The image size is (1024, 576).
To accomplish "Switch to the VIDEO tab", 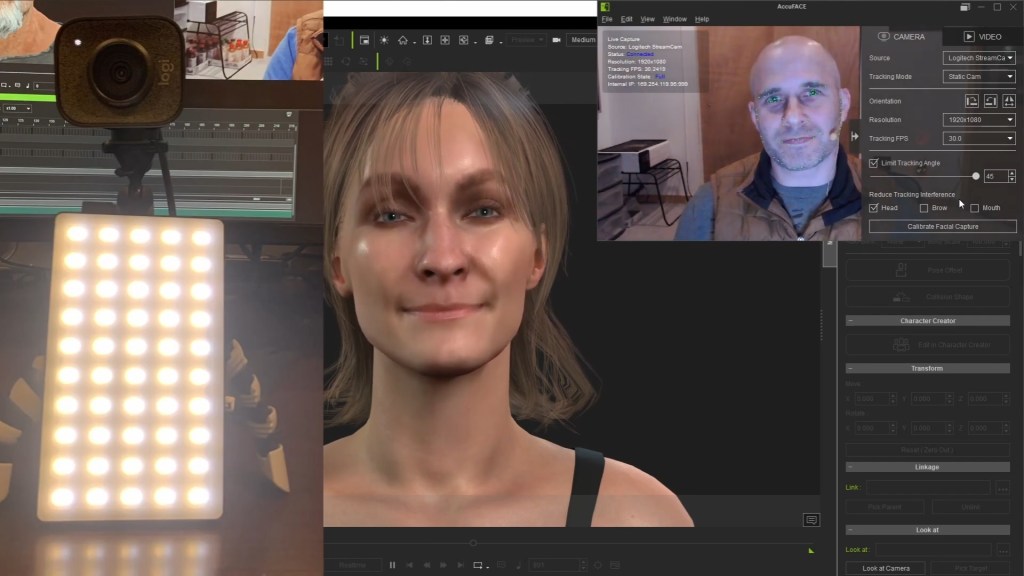I will point(982,37).
